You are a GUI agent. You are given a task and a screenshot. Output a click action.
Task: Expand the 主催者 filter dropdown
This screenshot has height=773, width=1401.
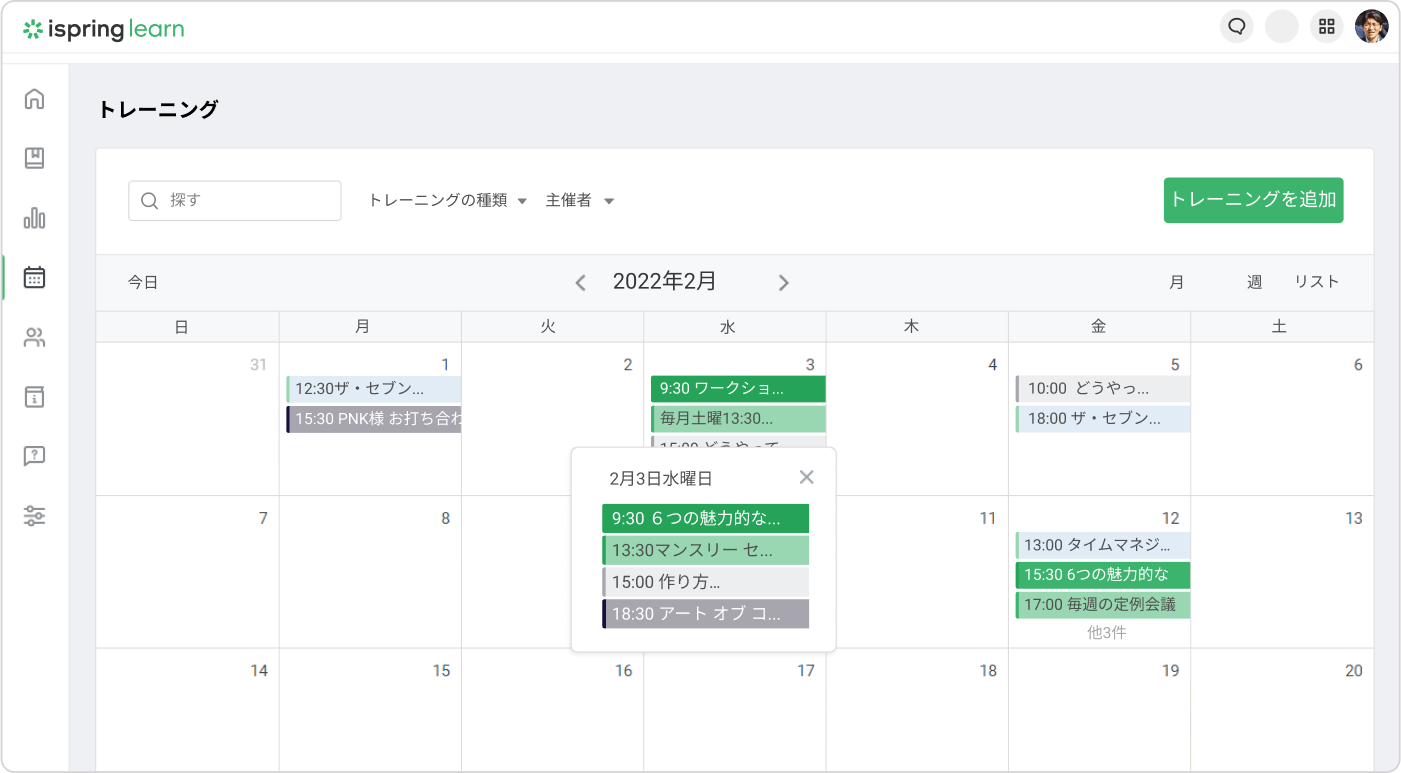pos(580,201)
